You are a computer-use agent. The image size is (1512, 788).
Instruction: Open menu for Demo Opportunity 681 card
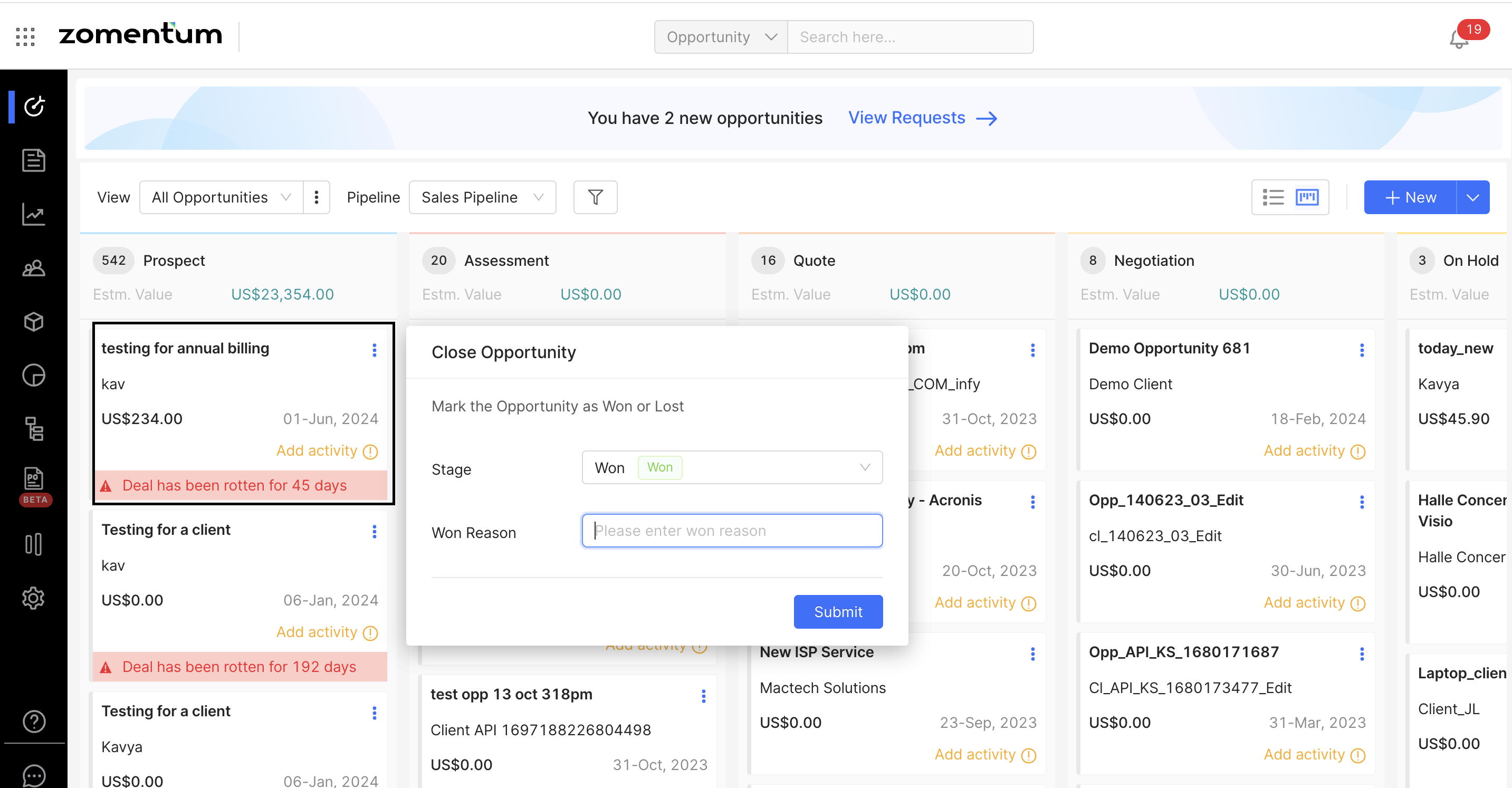tap(1362, 350)
